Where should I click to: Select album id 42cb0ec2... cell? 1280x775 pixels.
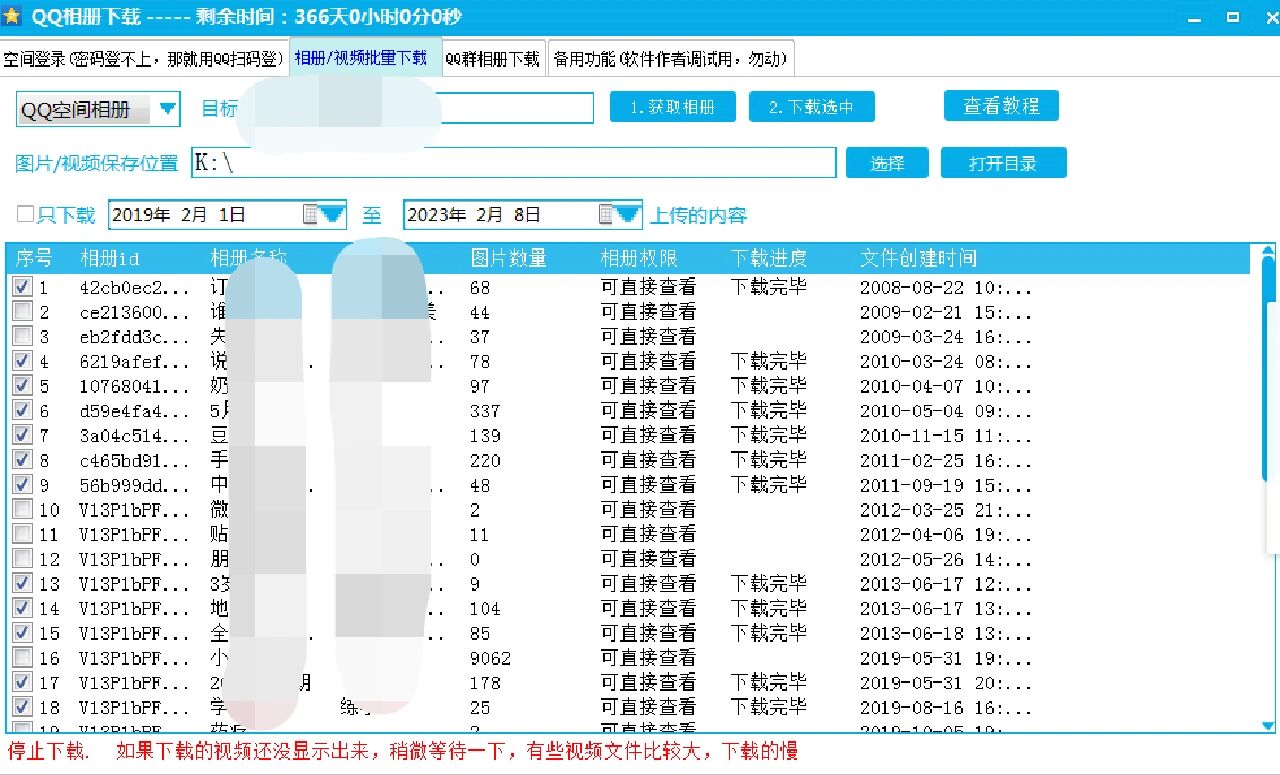coord(134,288)
